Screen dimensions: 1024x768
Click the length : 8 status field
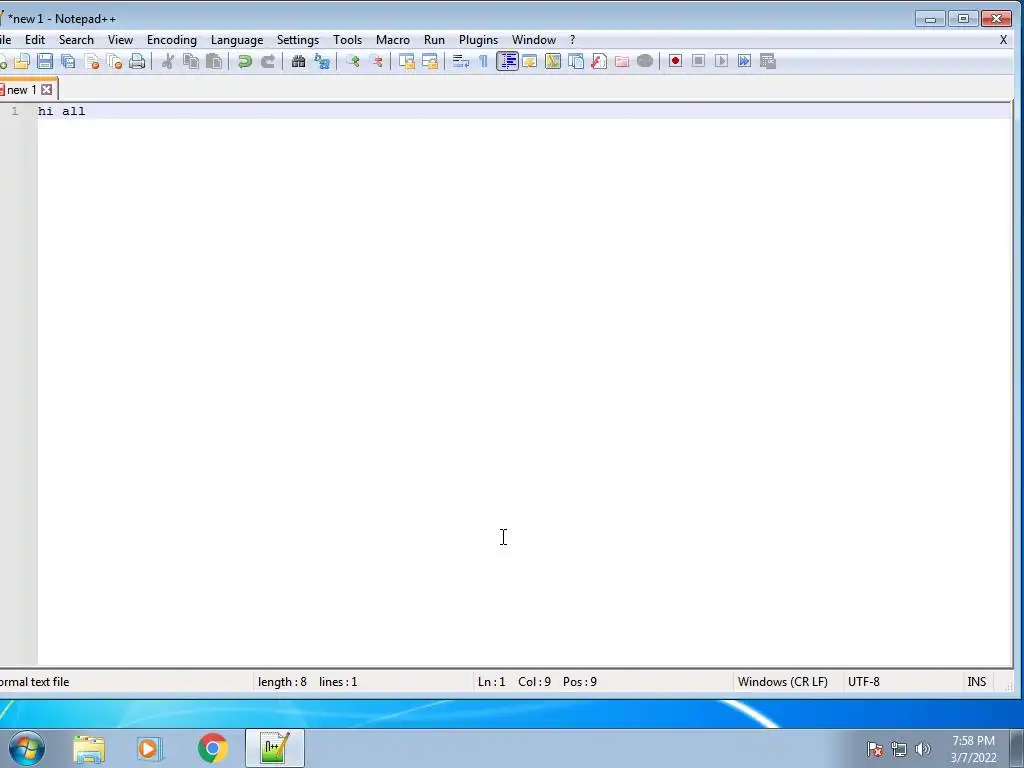tap(282, 682)
